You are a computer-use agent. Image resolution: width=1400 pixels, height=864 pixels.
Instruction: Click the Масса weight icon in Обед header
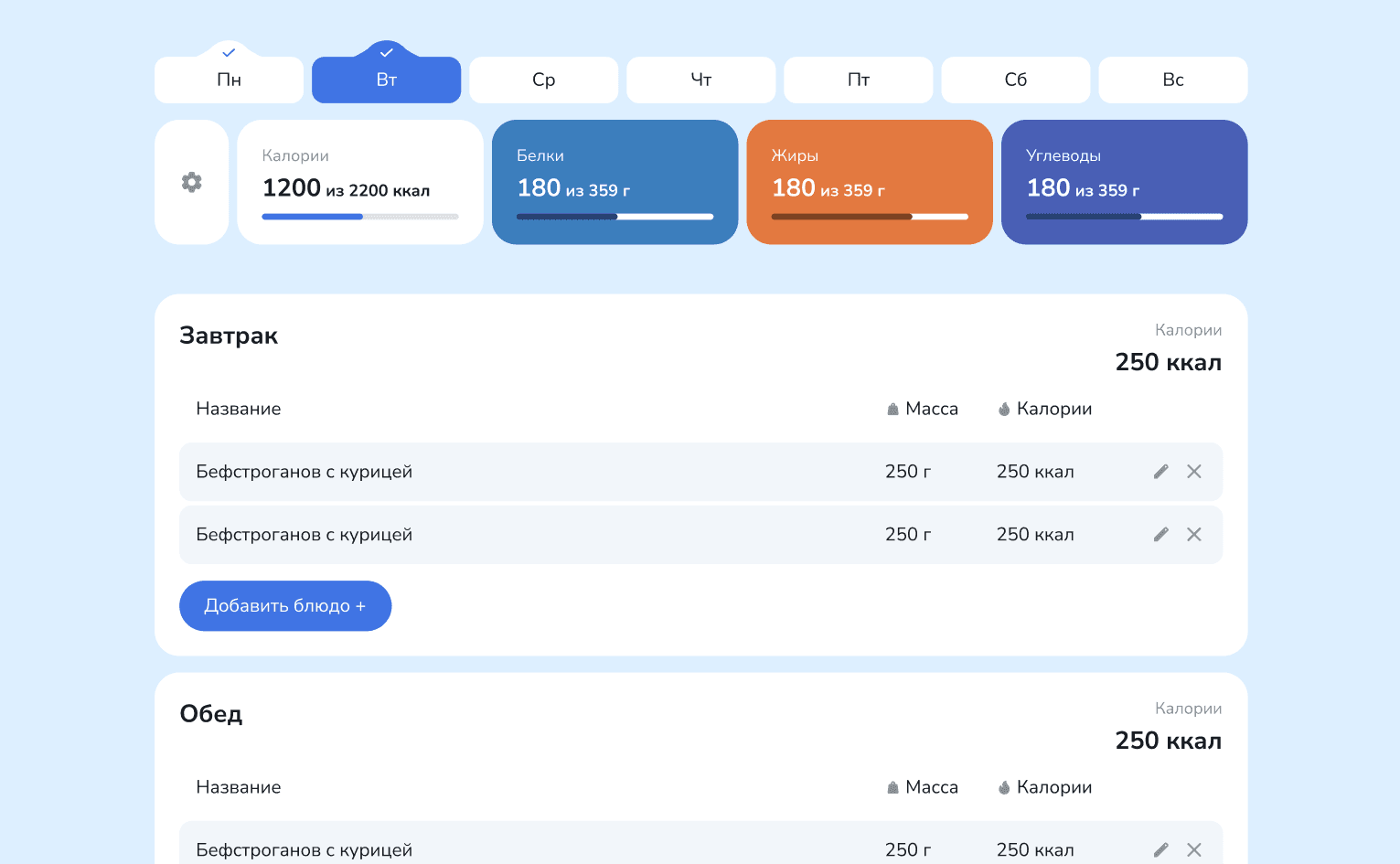coord(892,786)
